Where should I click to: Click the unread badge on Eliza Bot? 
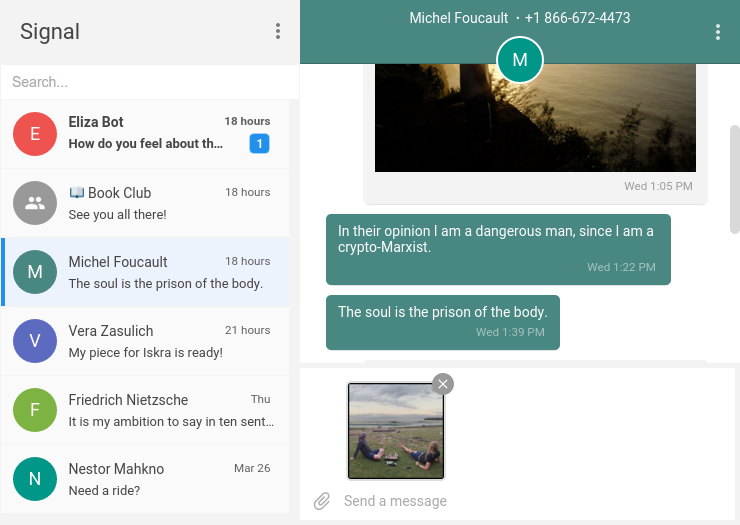click(259, 144)
